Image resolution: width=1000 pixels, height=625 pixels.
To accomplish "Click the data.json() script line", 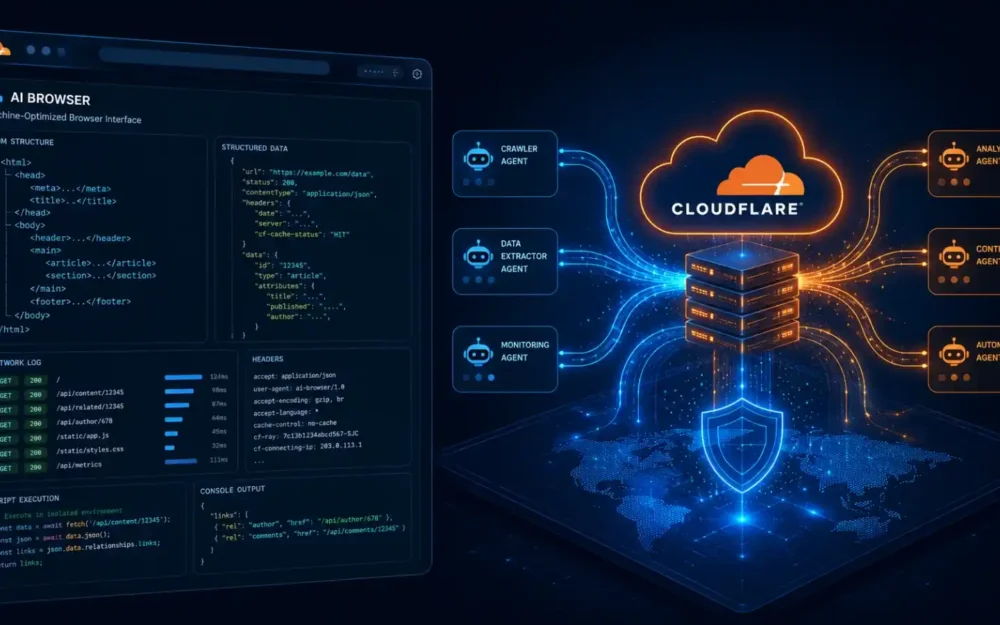I will [55, 537].
